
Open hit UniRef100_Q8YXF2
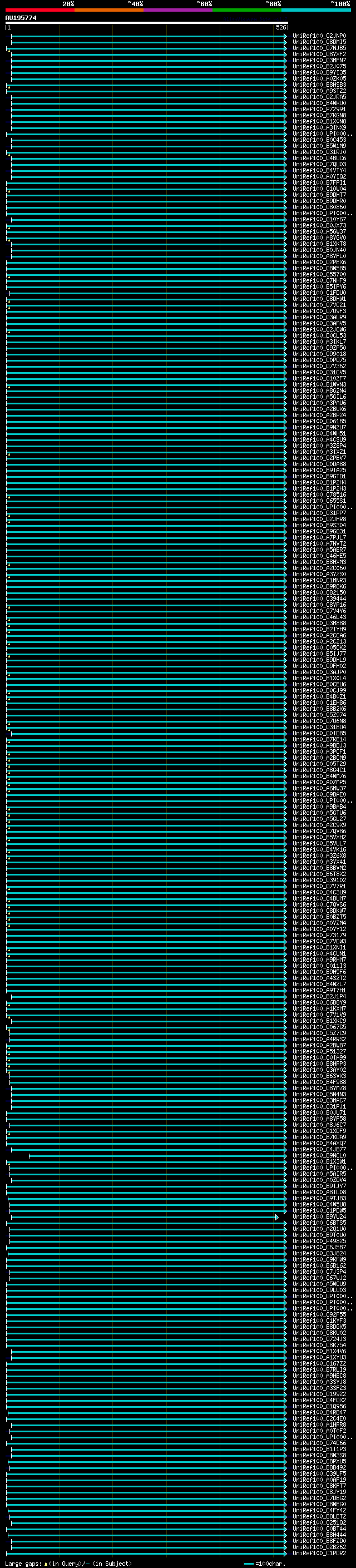tap(319, 54)
